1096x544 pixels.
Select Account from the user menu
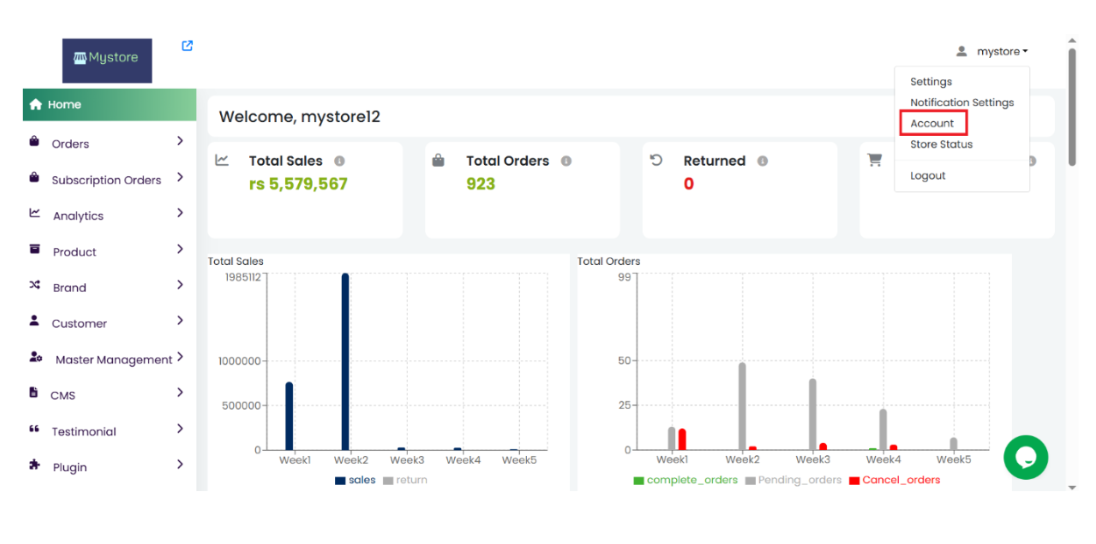point(932,123)
